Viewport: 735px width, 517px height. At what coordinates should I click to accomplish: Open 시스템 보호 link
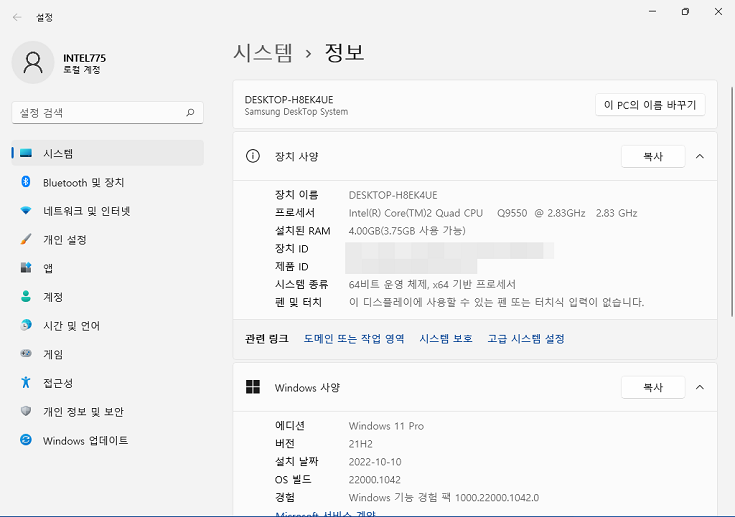pyautogui.click(x=446, y=338)
